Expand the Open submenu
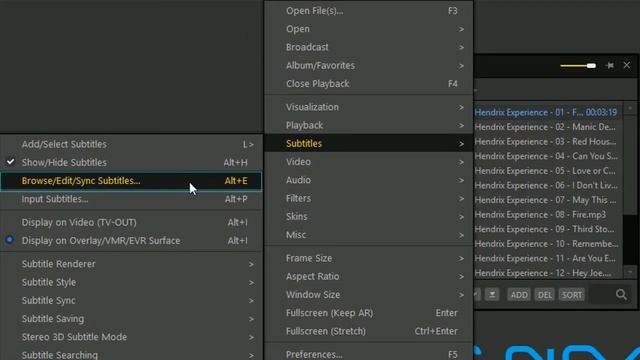This screenshot has height=360, width=640. pos(369,29)
